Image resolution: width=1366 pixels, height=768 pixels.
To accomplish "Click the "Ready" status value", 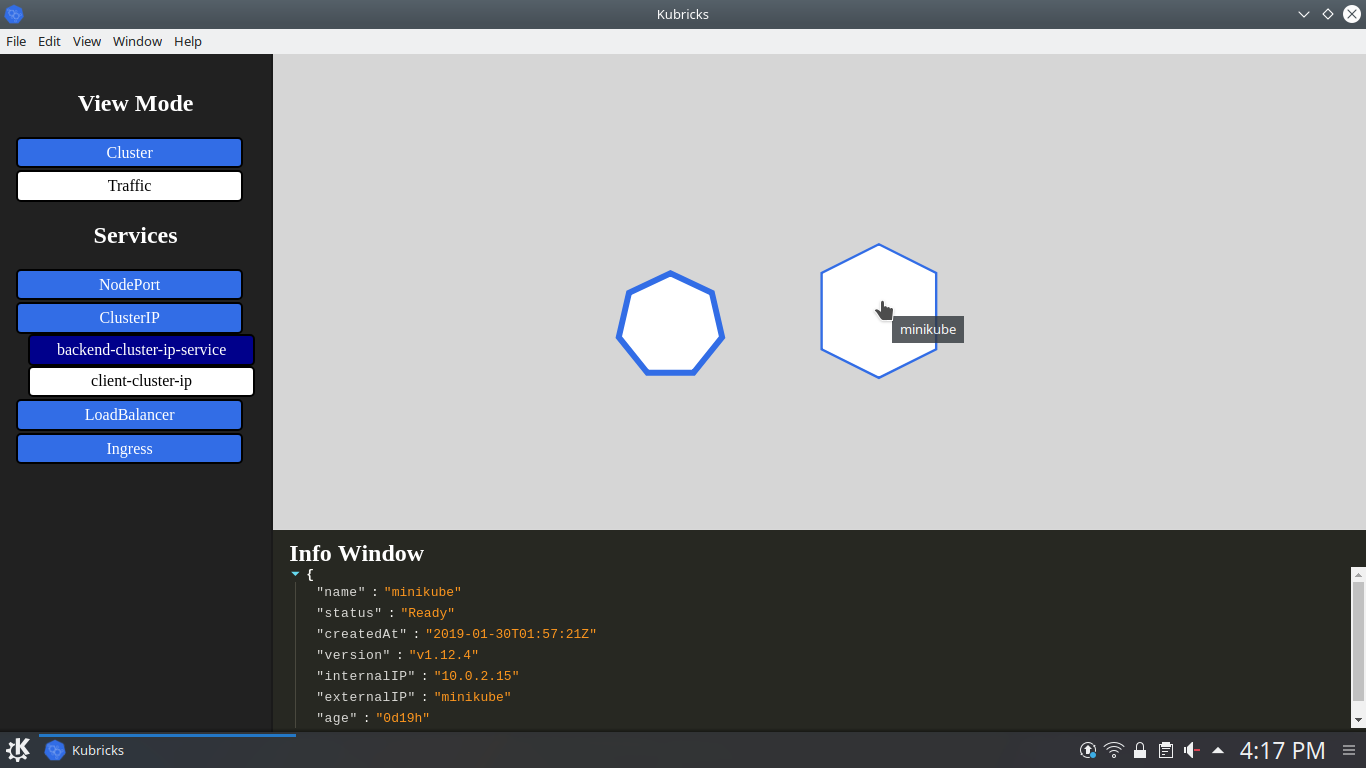I will [428, 613].
